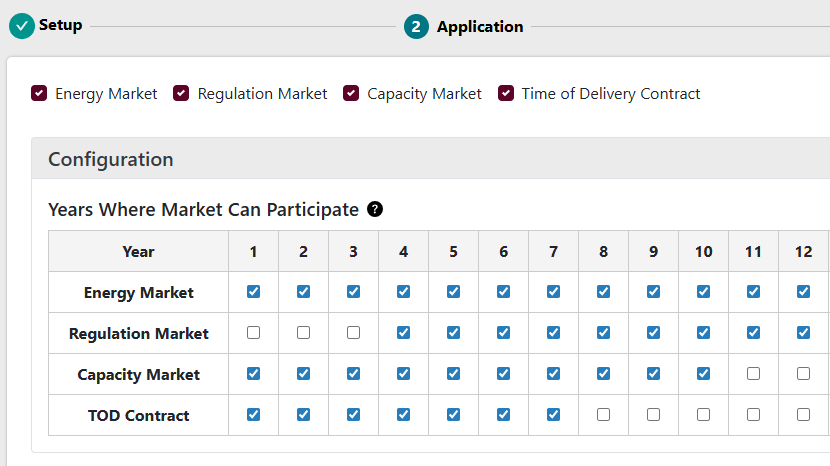This screenshot has height=466, width=830.
Task: Uncheck the Capacity Market application checkbox
Action: [x=351, y=93]
